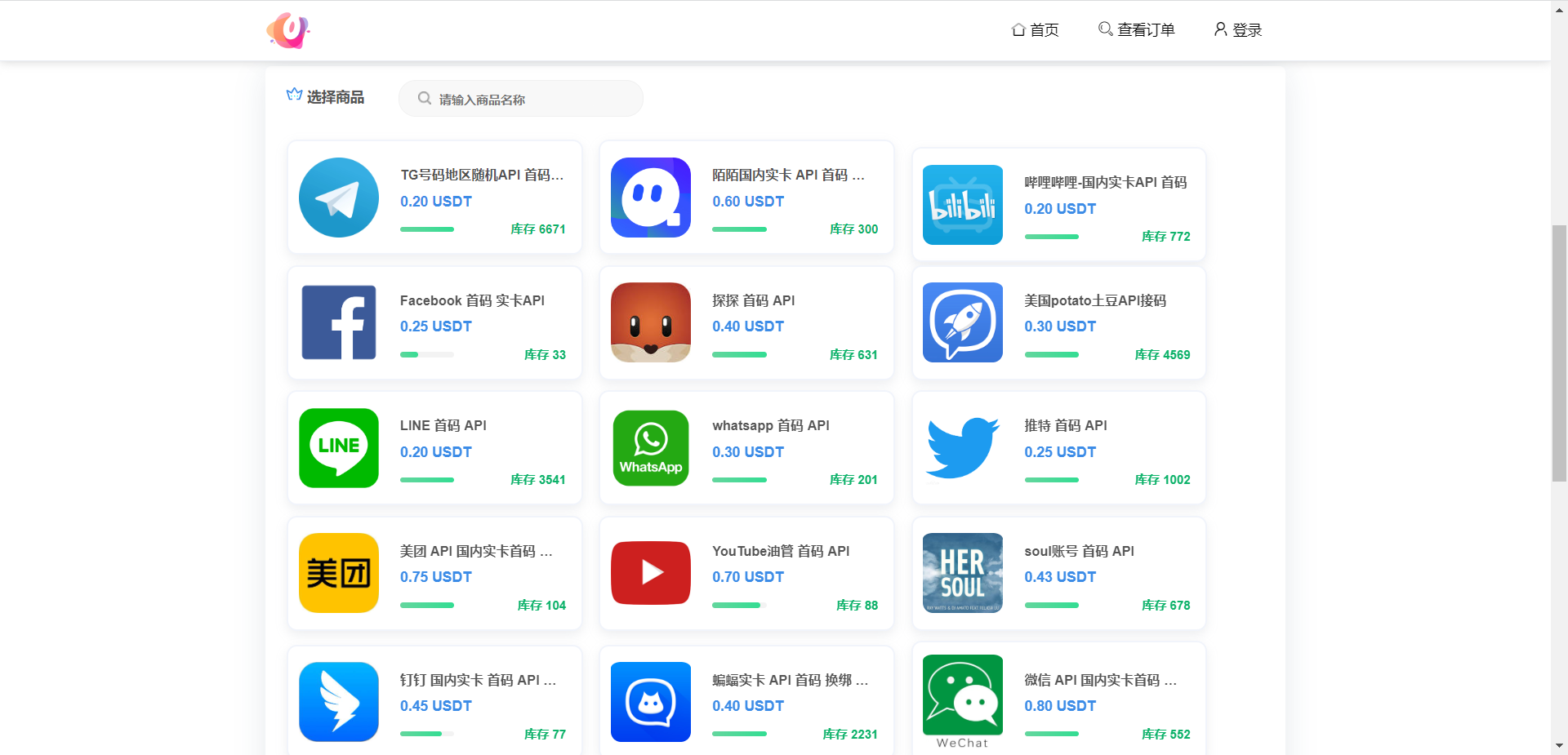The width and height of the screenshot is (1568, 755).
Task: Click the WeChat icon
Action: point(963,702)
